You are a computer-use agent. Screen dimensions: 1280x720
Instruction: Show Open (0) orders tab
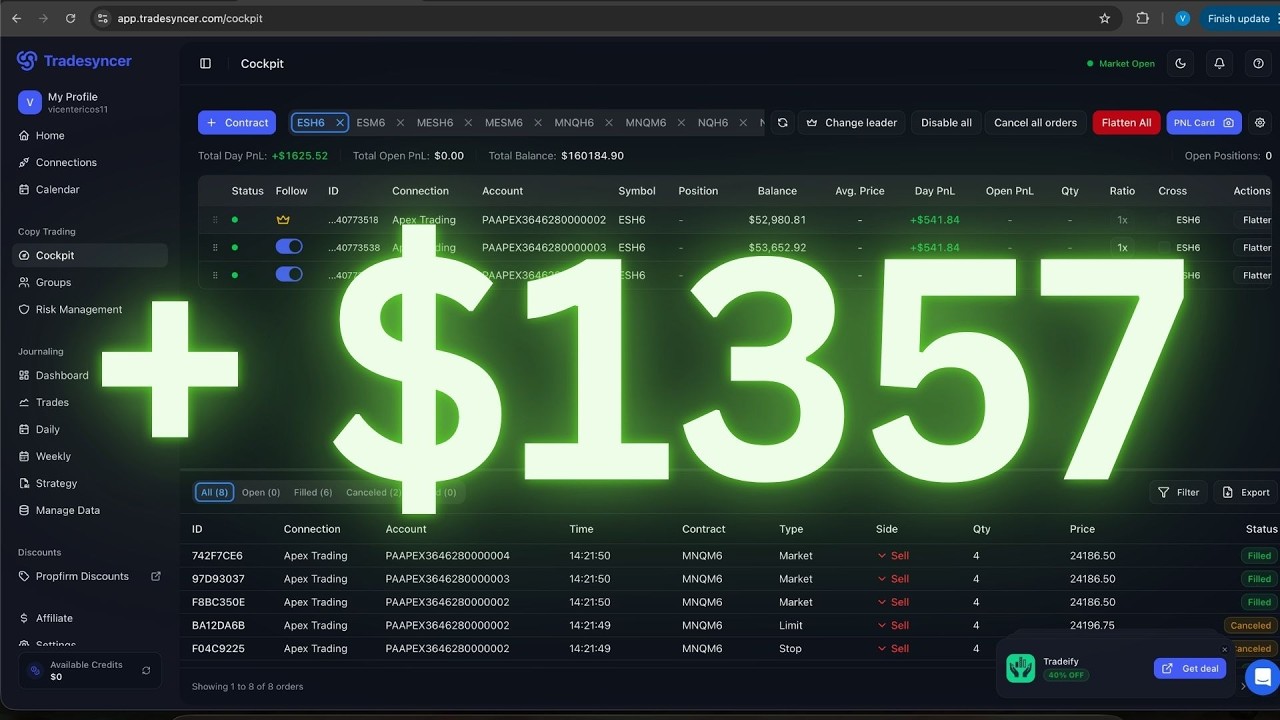click(x=261, y=493)
